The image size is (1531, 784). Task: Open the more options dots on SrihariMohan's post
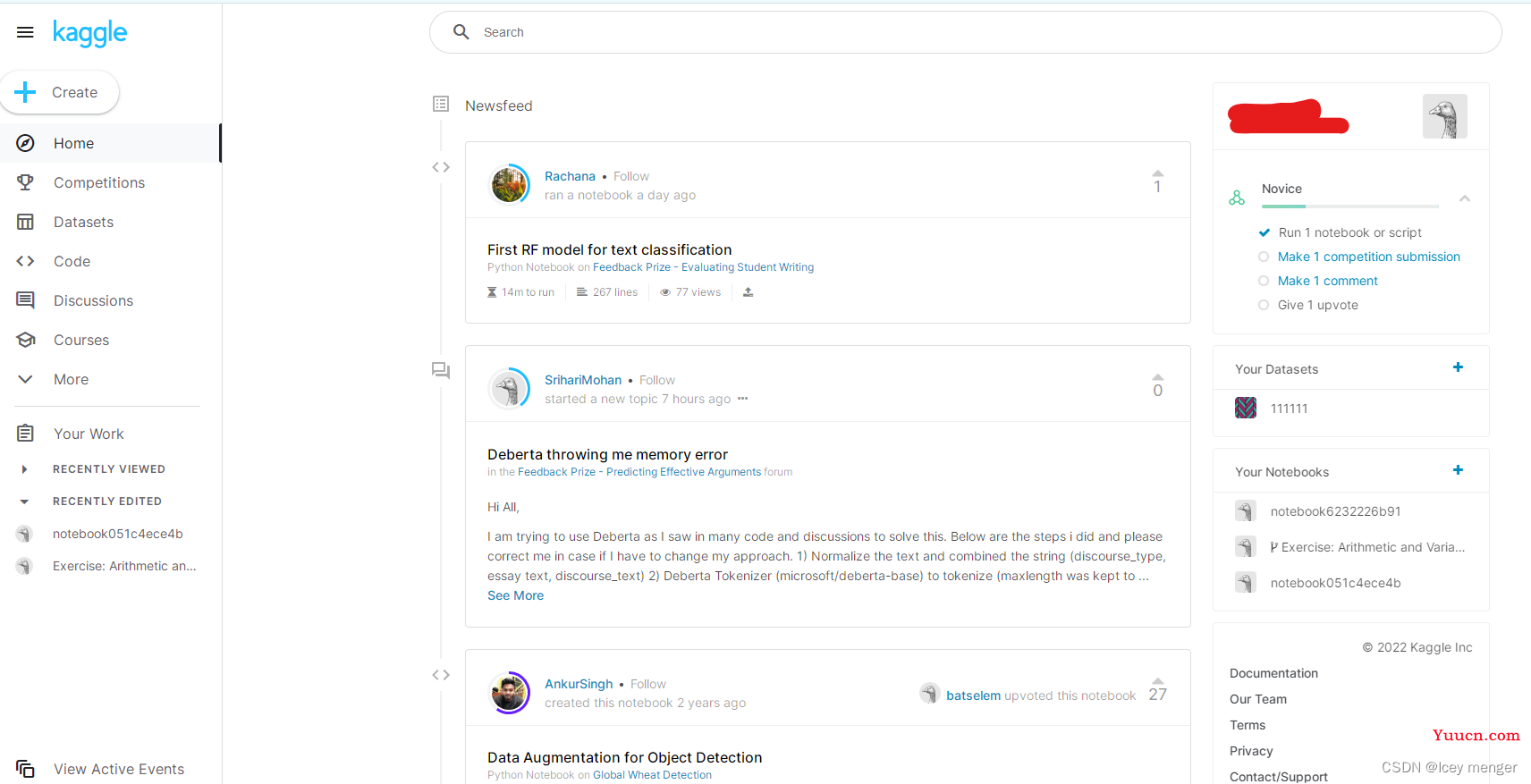(x=742, y=399)
